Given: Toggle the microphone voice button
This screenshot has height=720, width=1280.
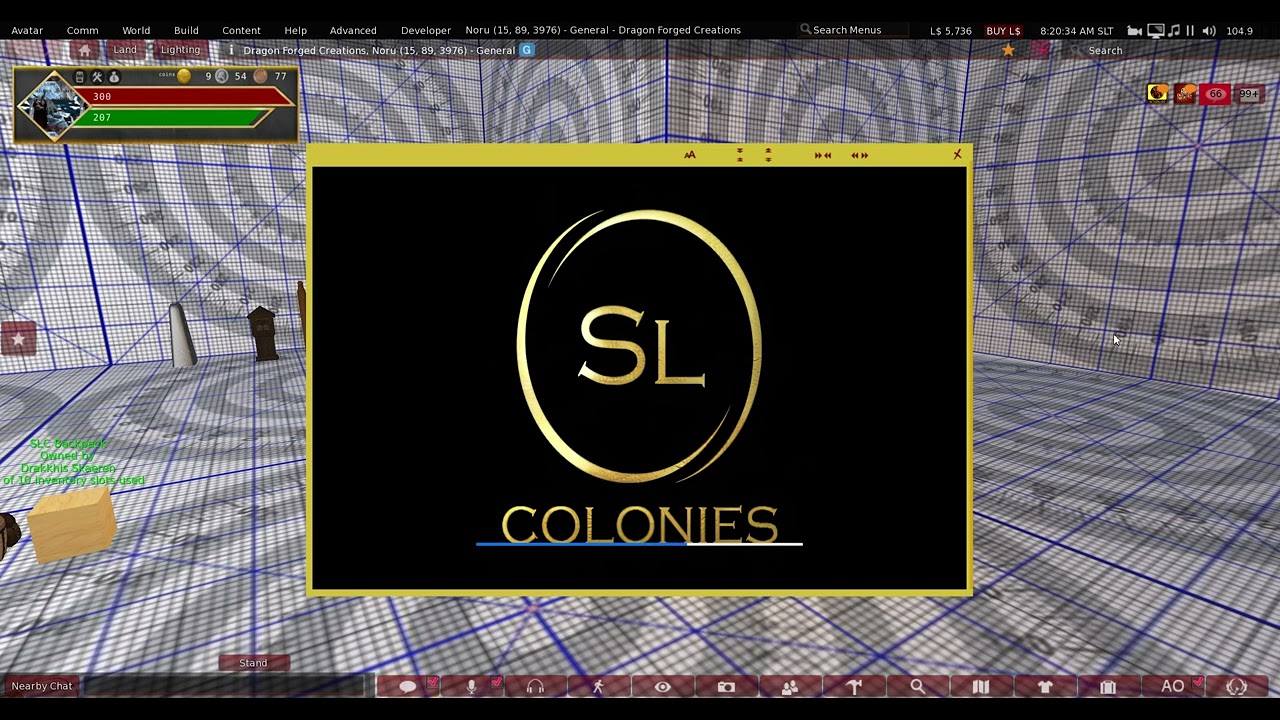Looking at the screenshot, I should point(471,687).
